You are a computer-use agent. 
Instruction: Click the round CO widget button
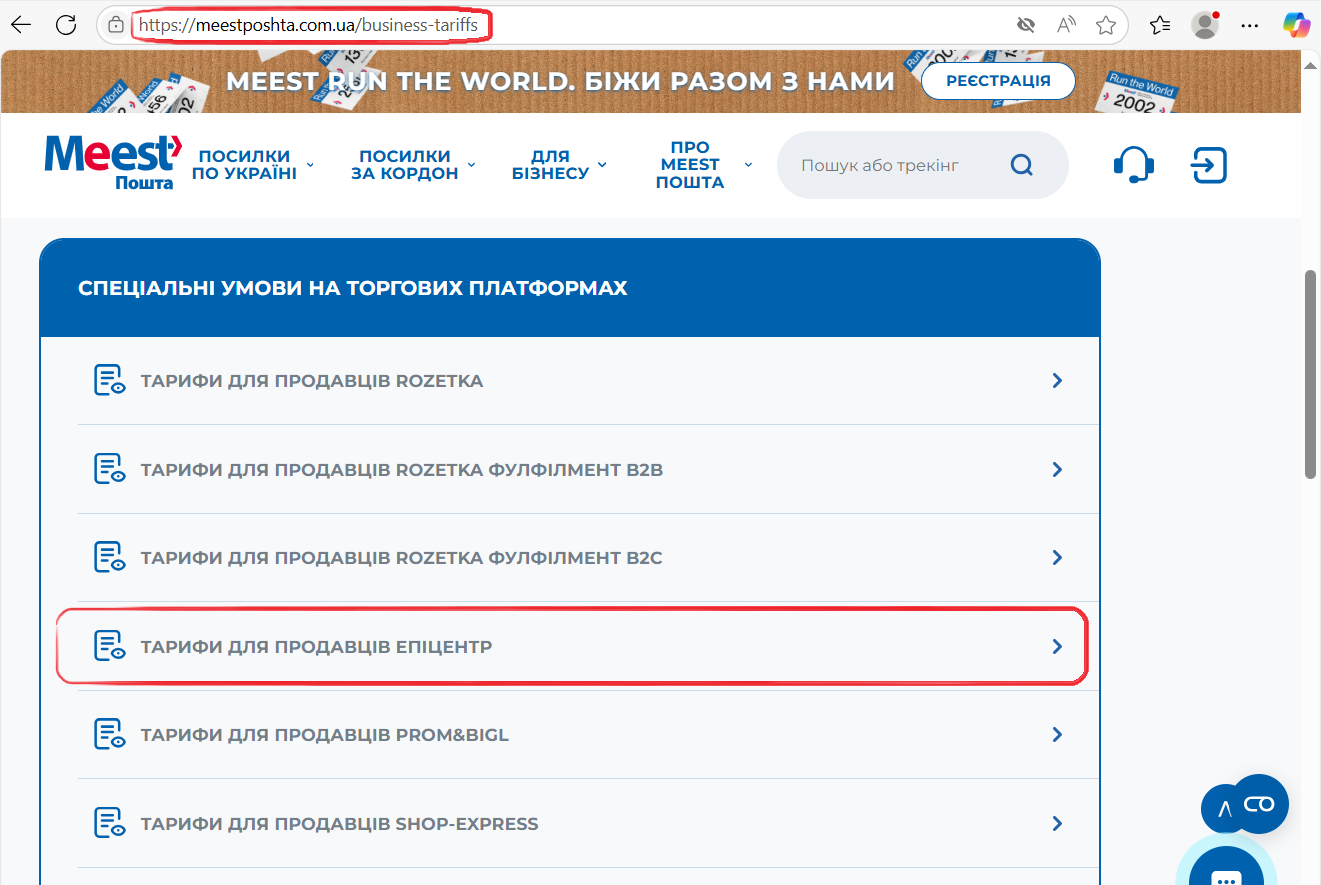(1259, 804)
